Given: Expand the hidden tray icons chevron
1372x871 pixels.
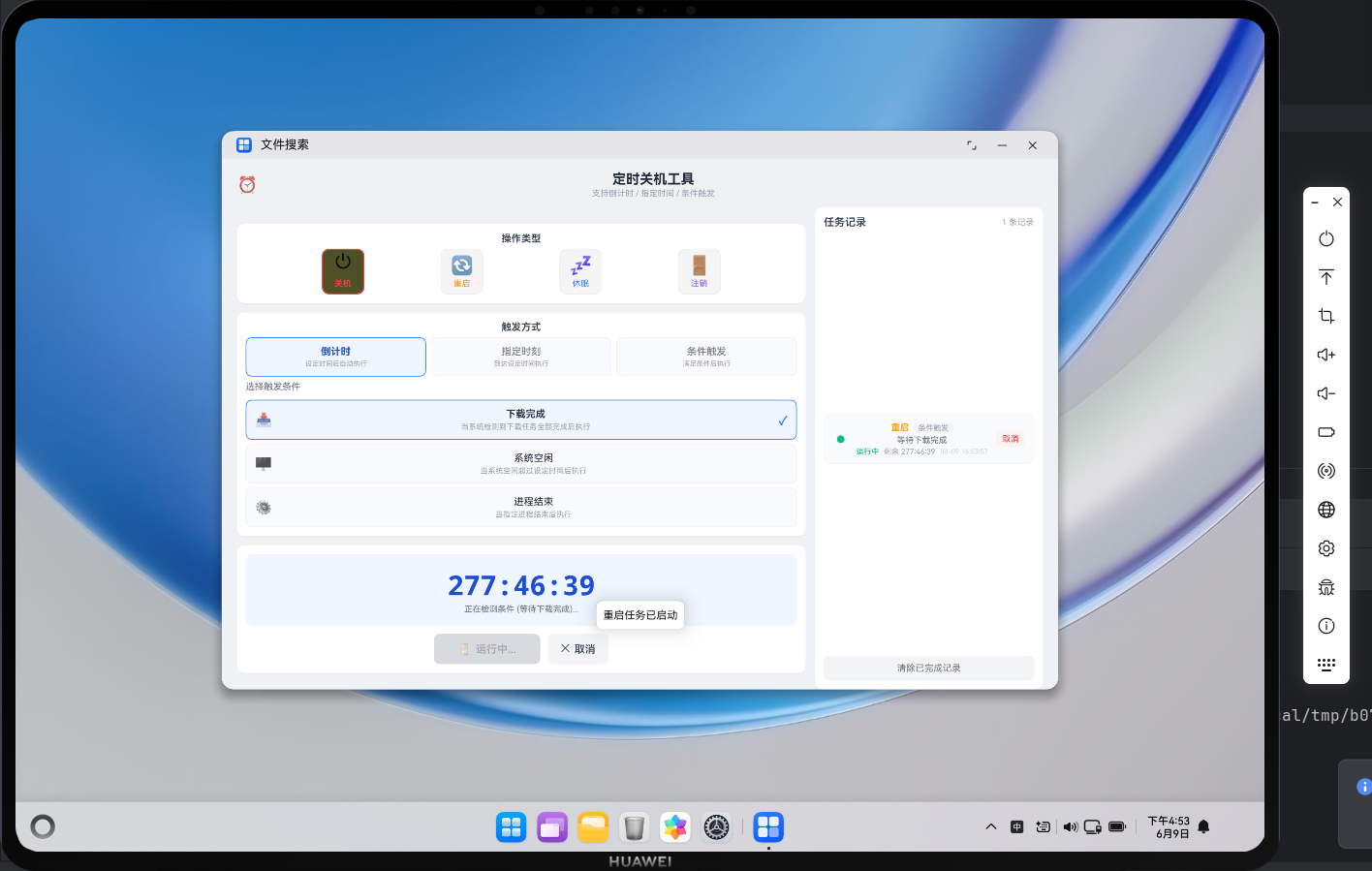Looking at the screenshot, I should coord(990,826).
